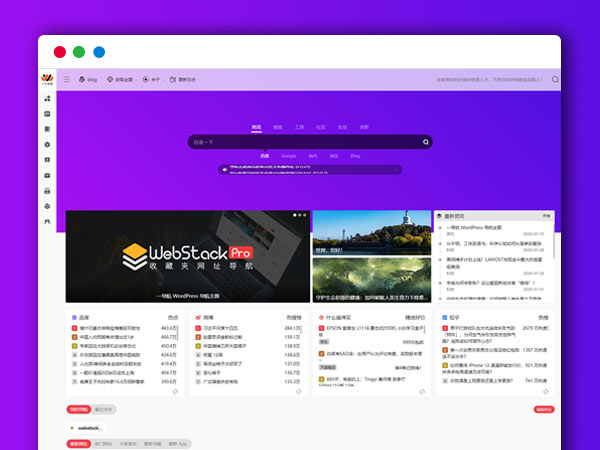Switch to the 生活 search category tab
This screenshot has width=600, height=450.
click(342, 127)
